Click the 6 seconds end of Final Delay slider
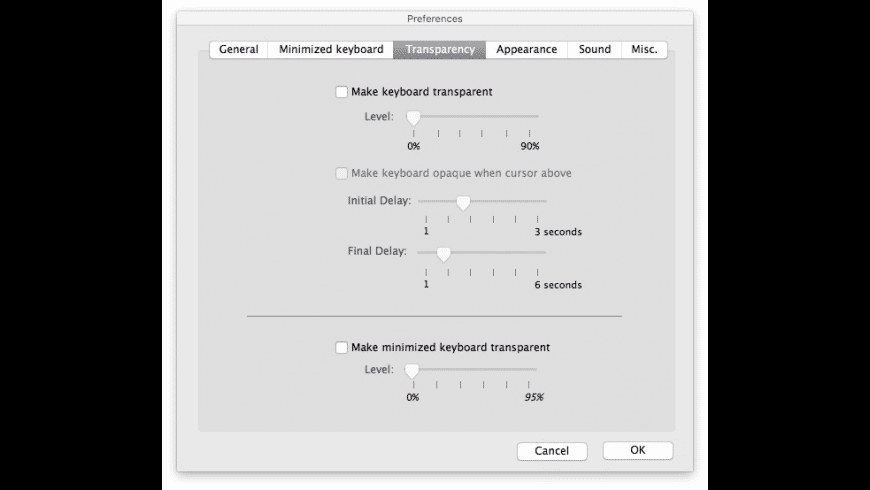 click(x=545, y=252)
